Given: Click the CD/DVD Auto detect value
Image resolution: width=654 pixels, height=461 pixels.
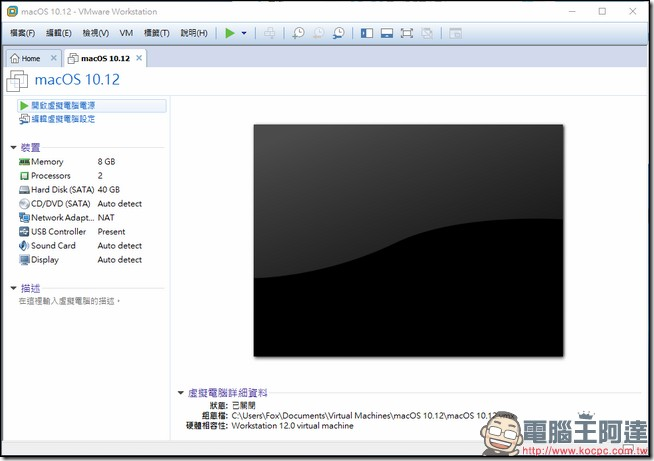Looking at the screenshot, I should 120,204.
